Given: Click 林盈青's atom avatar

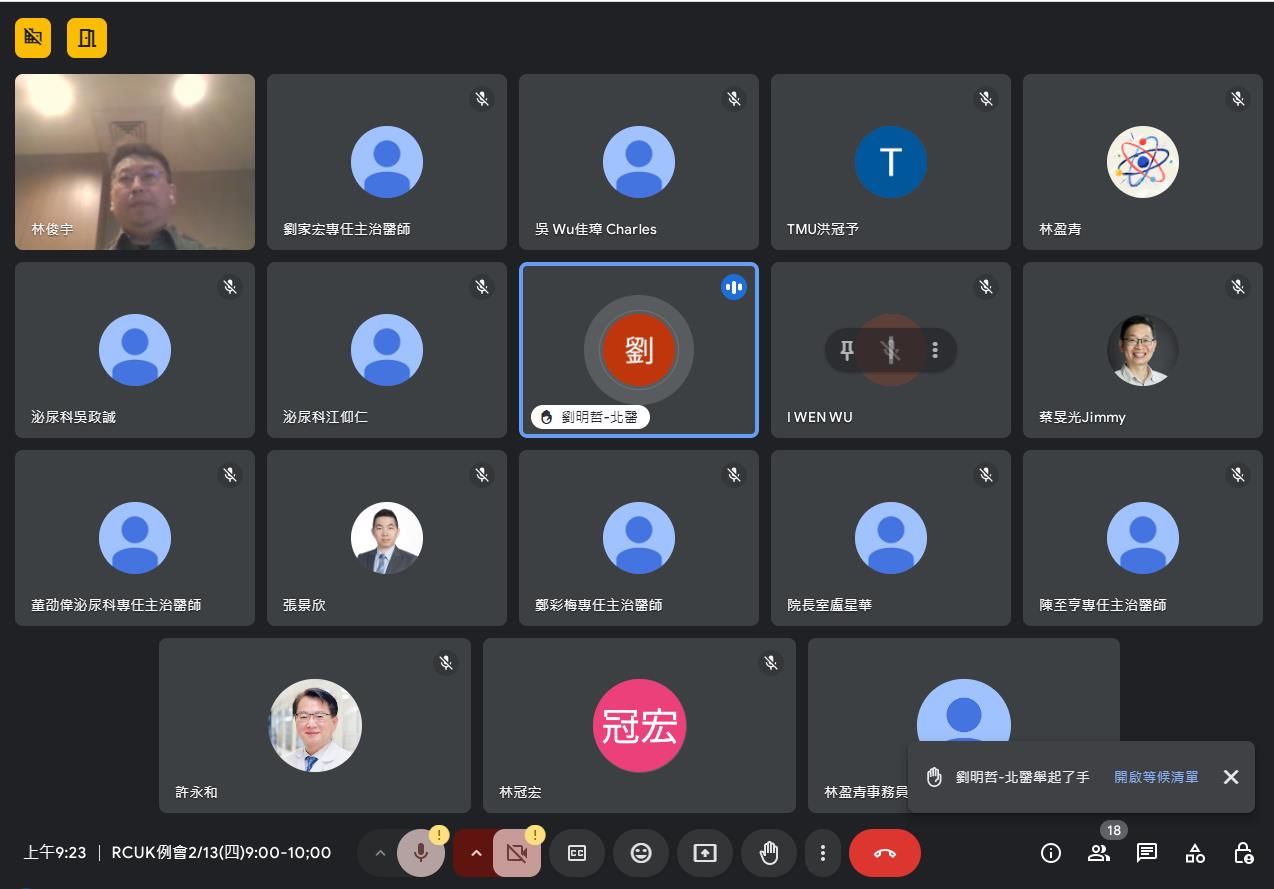Looking at the screenshot, I should (x=1143, y=162).
